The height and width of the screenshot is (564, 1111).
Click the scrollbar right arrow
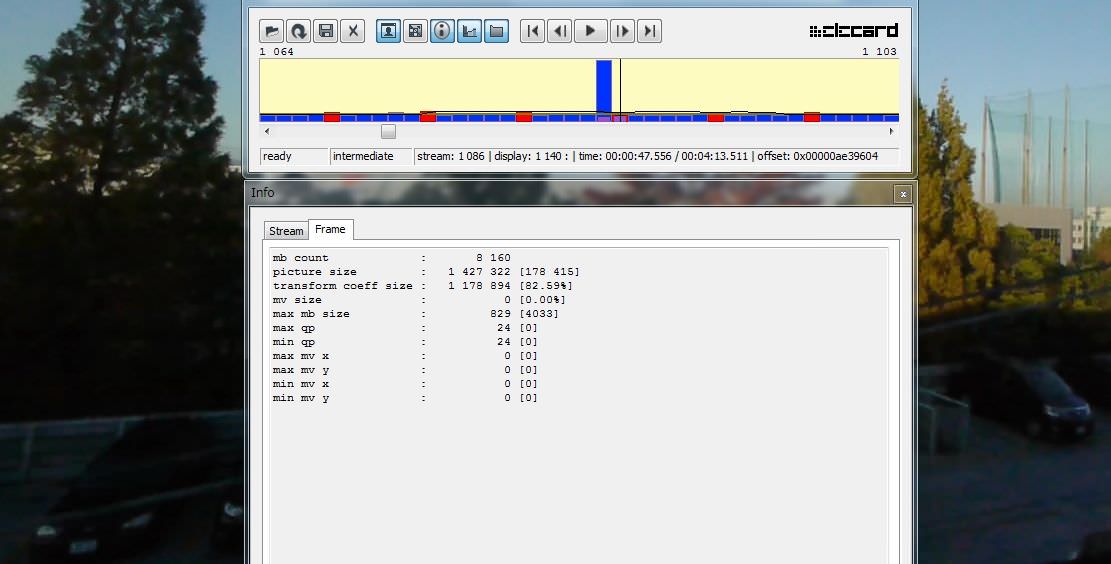tap(891, 132)
